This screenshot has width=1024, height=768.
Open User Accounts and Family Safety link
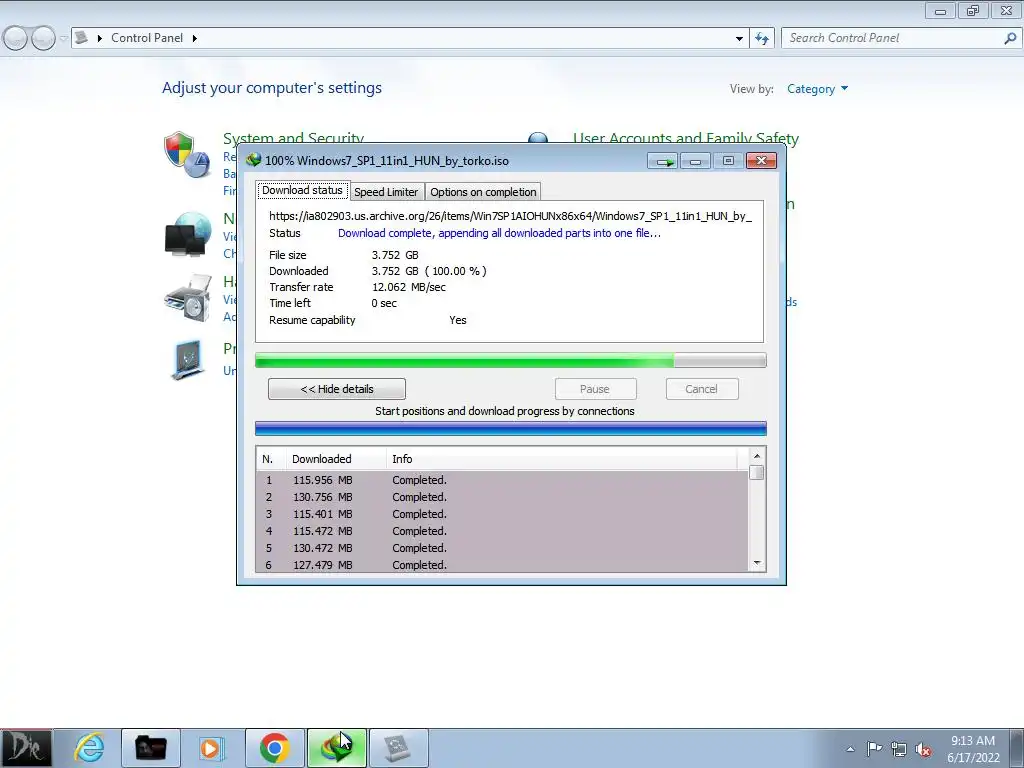pos(686,138)
